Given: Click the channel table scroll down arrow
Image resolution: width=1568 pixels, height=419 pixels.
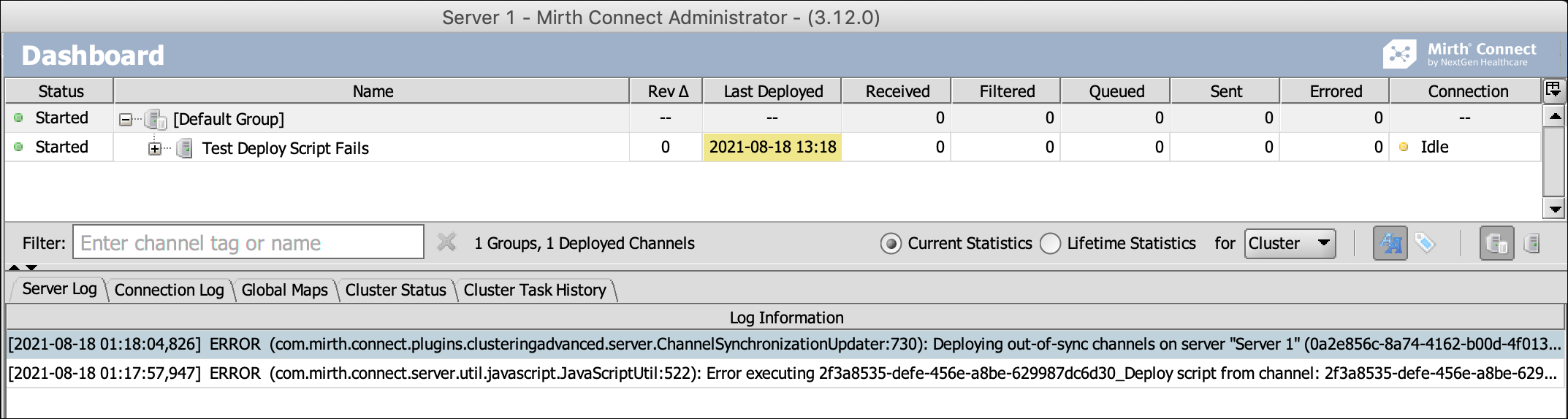Looking at the screenshot, I should click(1554, 209).
